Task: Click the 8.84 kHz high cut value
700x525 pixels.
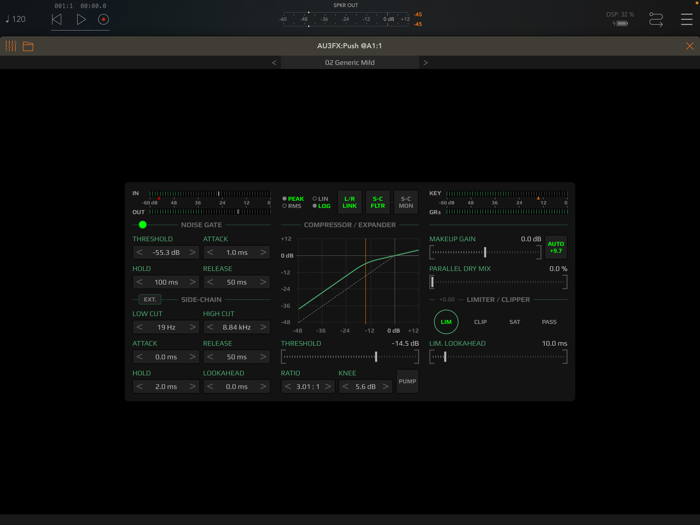Action: [x=237, y=327]
